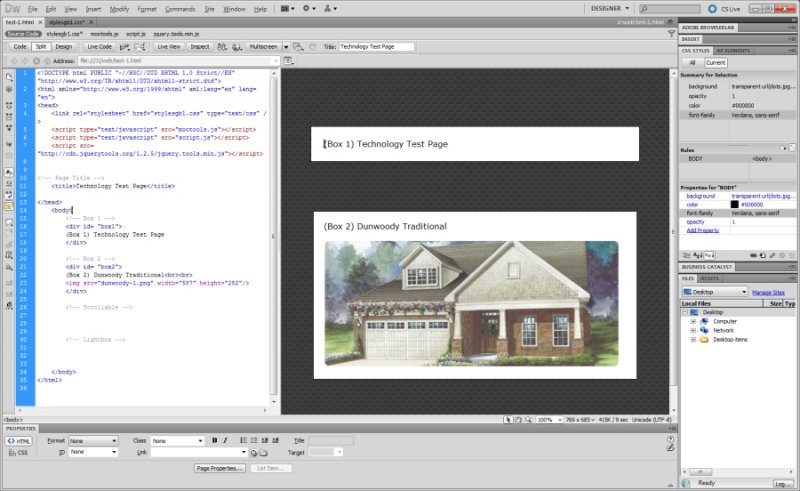Click the Page Properties button
Image resolution: width=800 pixels, height=491 pixels.
[220, 469]
